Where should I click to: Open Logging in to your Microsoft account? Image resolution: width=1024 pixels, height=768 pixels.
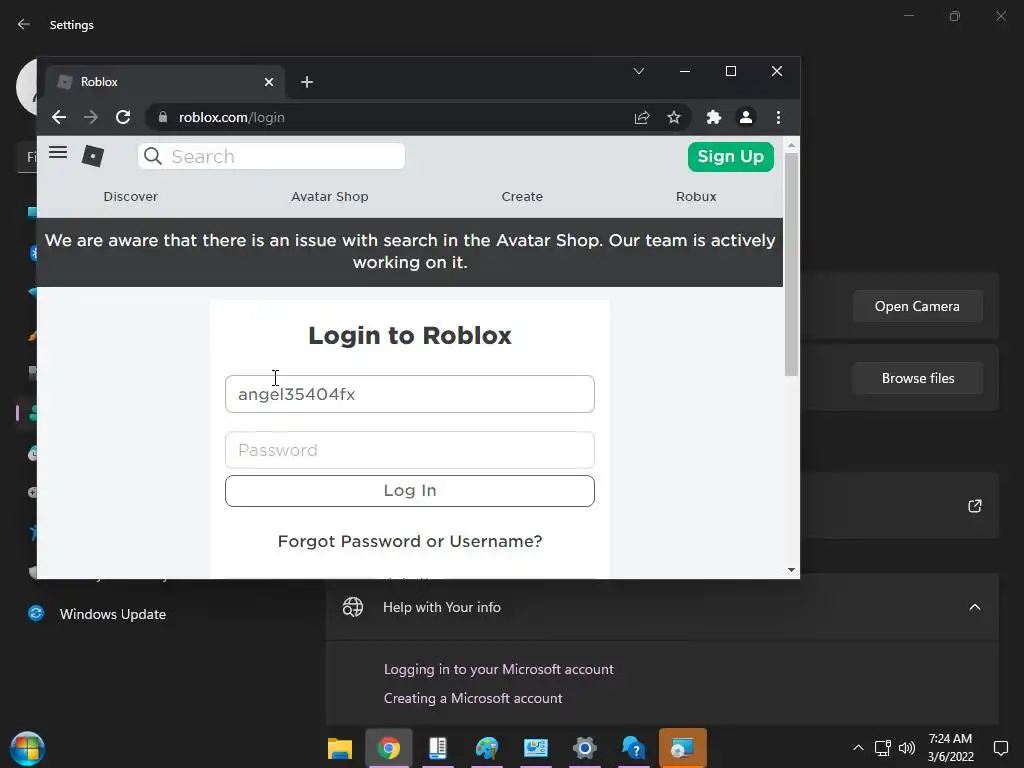point(498,669)
